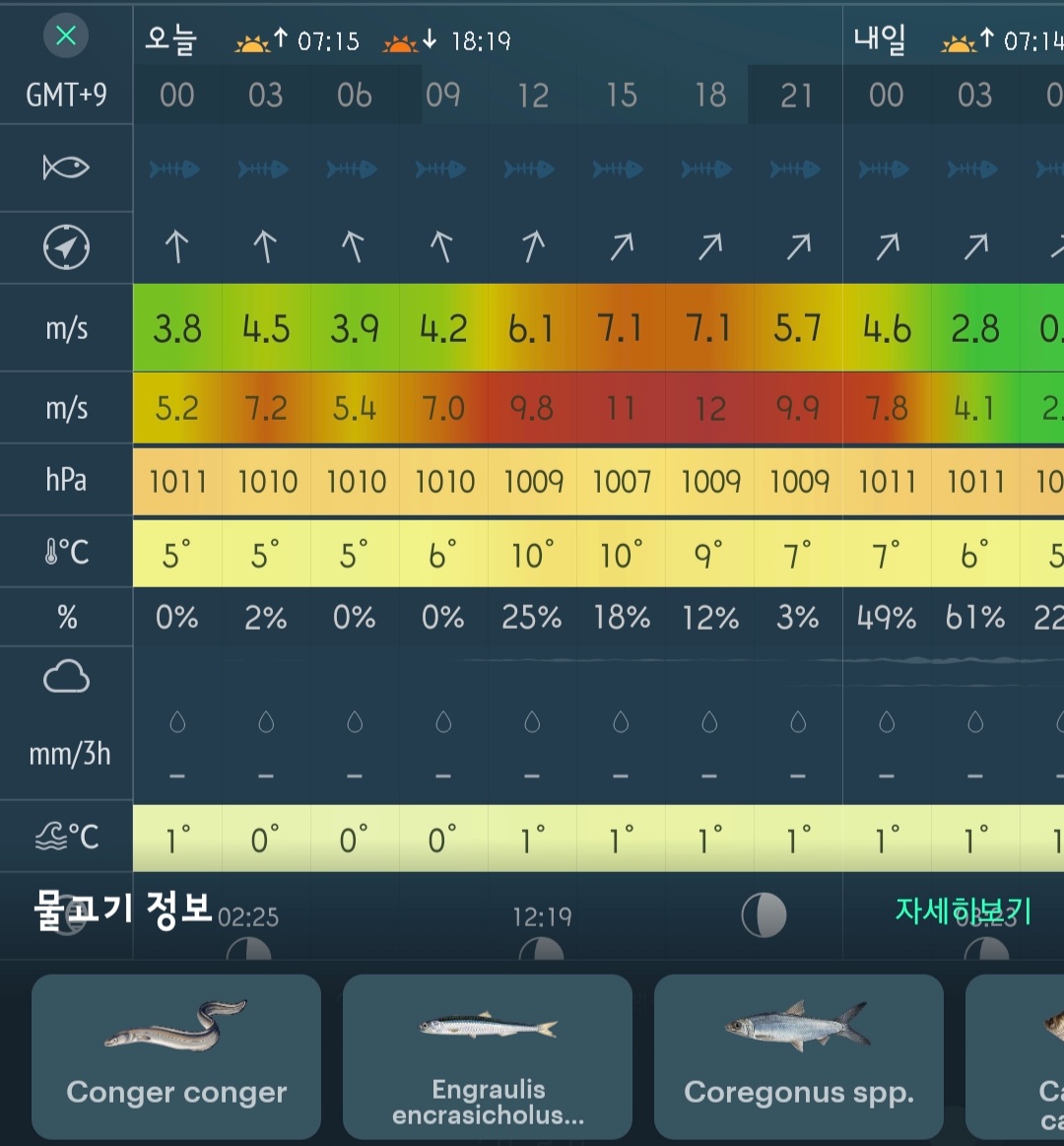Tap wind gust value 9.8
The width and height of the screenshot is (1064, 1146).
tap(532, 408)
